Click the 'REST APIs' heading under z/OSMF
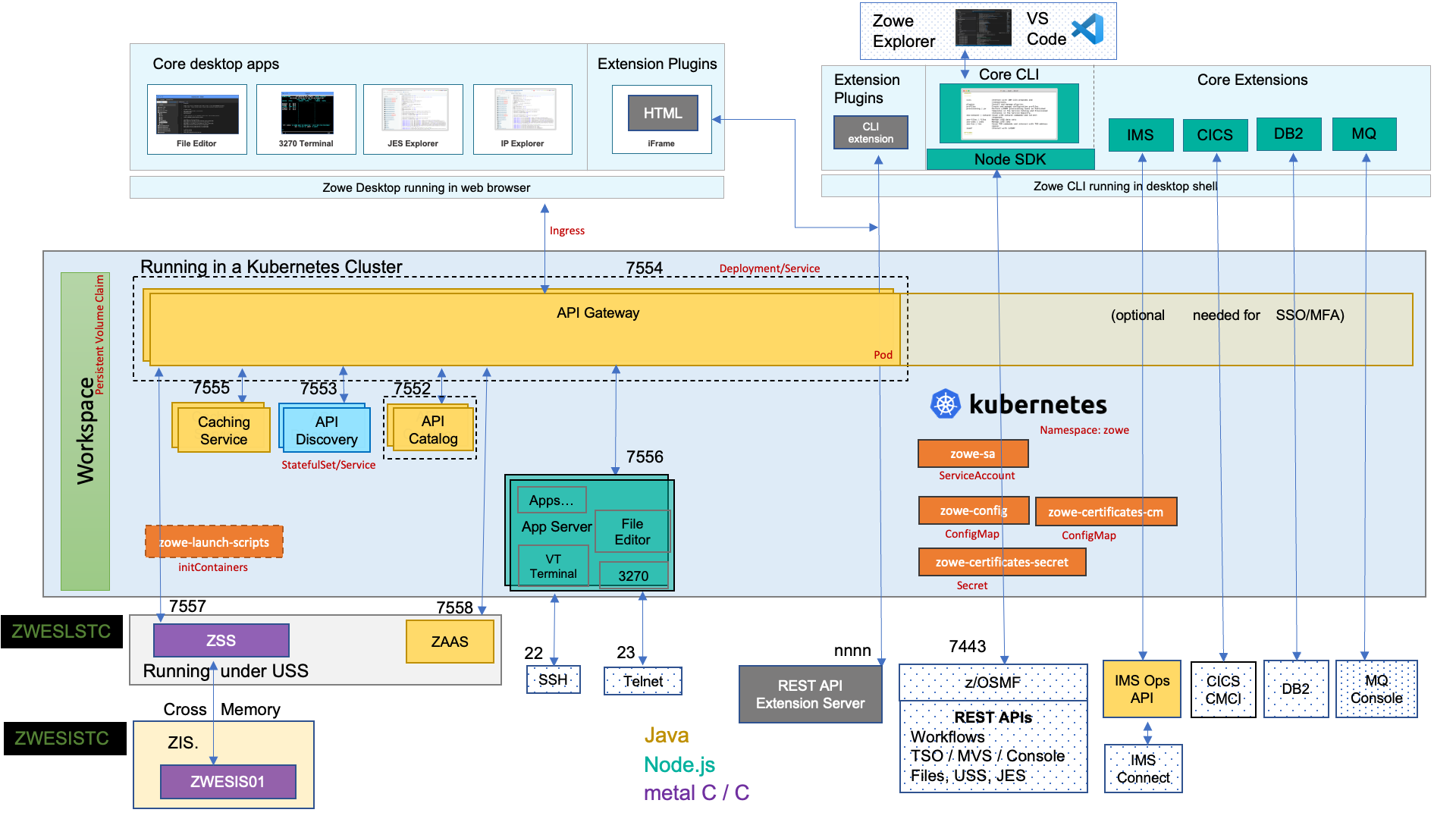The width and height of the screenshot is (1456, 819). [x=993, y=717]
